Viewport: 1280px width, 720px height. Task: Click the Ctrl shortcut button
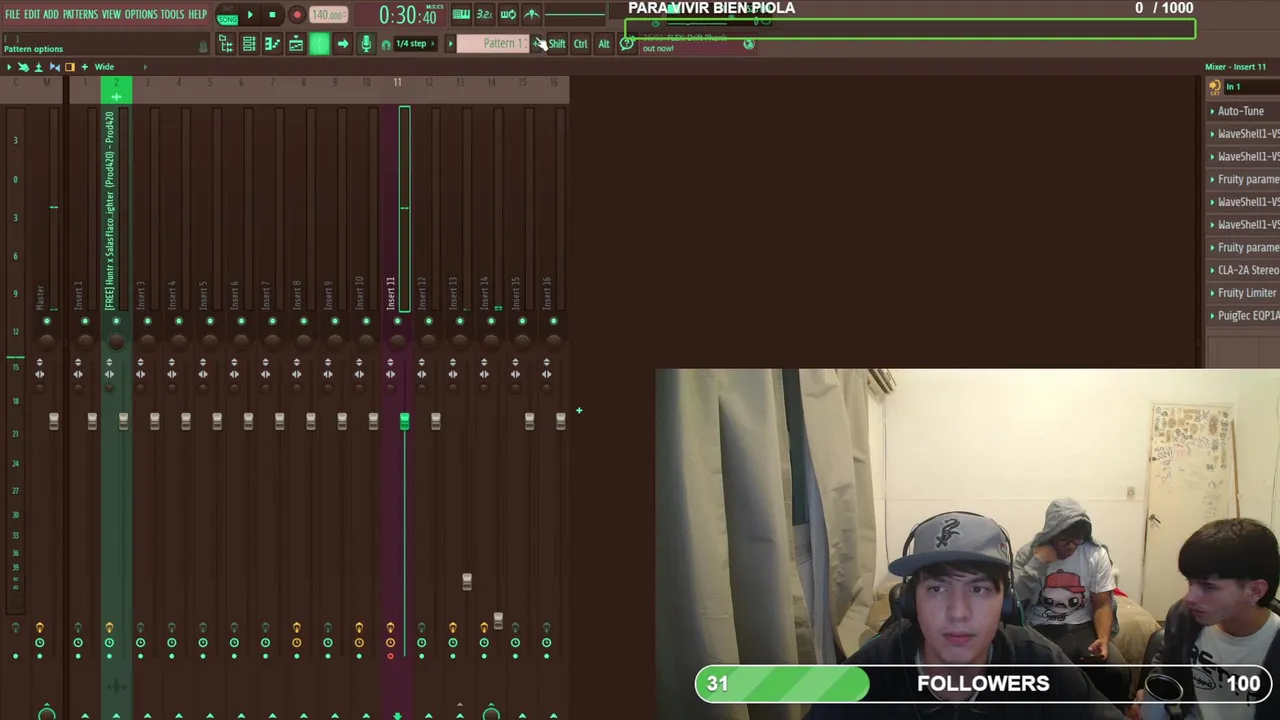580,44
